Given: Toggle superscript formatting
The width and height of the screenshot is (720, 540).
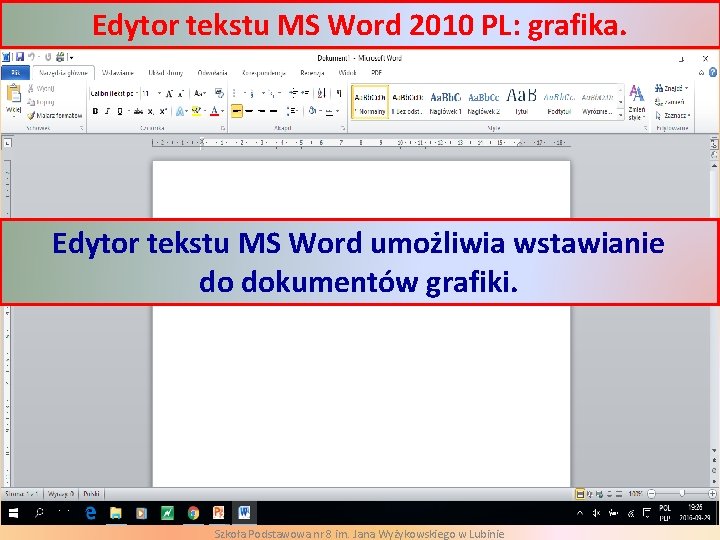Looking at the screenshot, I should coord(163,111).
